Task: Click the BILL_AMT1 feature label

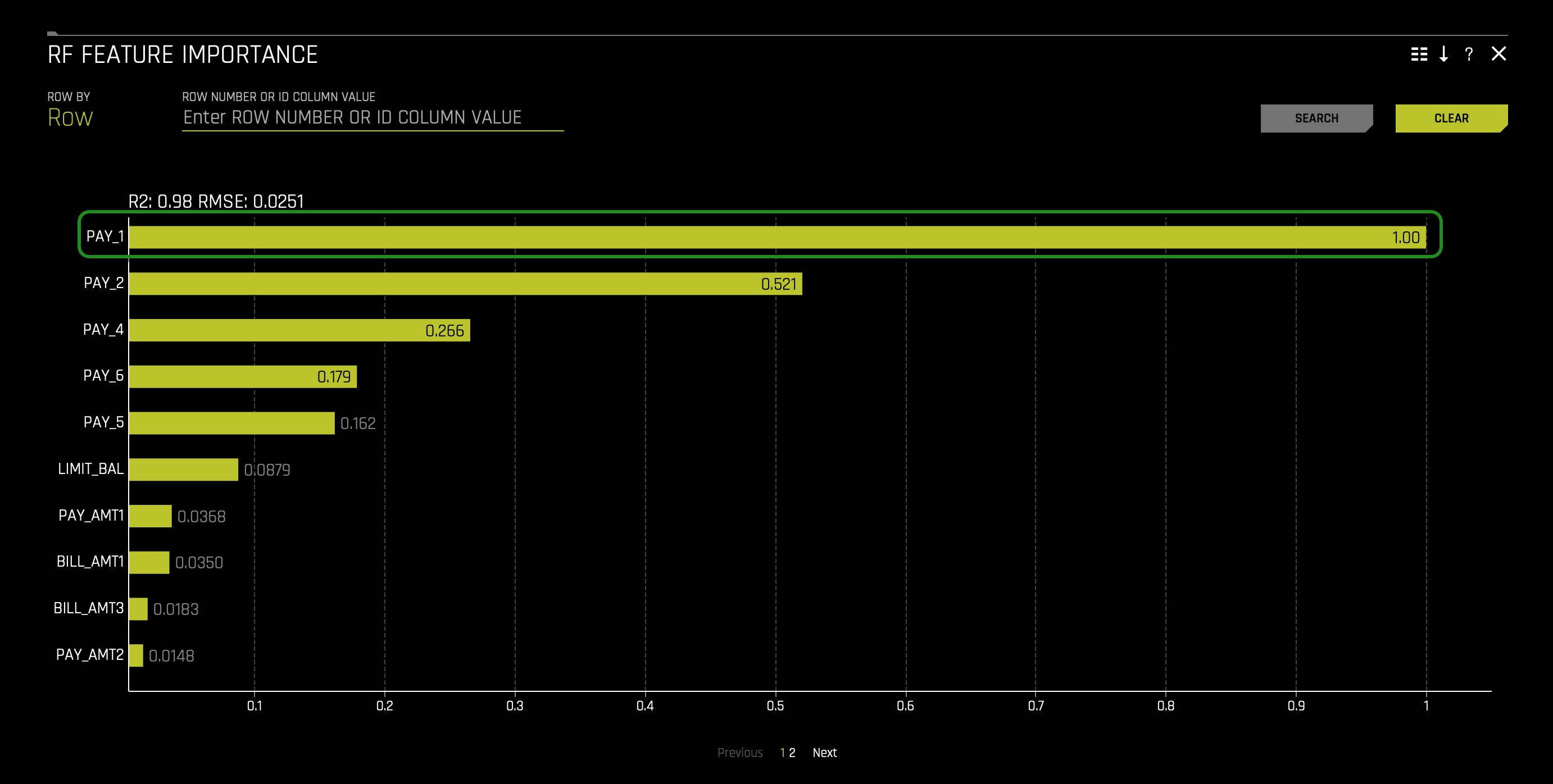Action: click(x=90, y=562)
